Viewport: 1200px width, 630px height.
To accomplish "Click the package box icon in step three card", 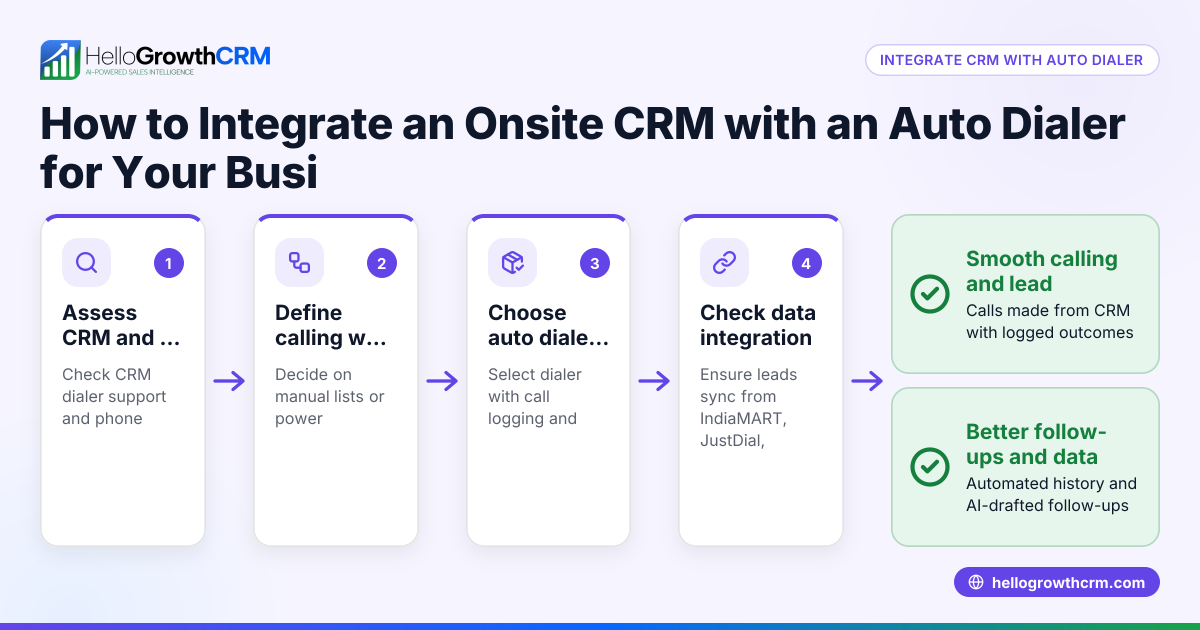I will (x=513, y=263).
